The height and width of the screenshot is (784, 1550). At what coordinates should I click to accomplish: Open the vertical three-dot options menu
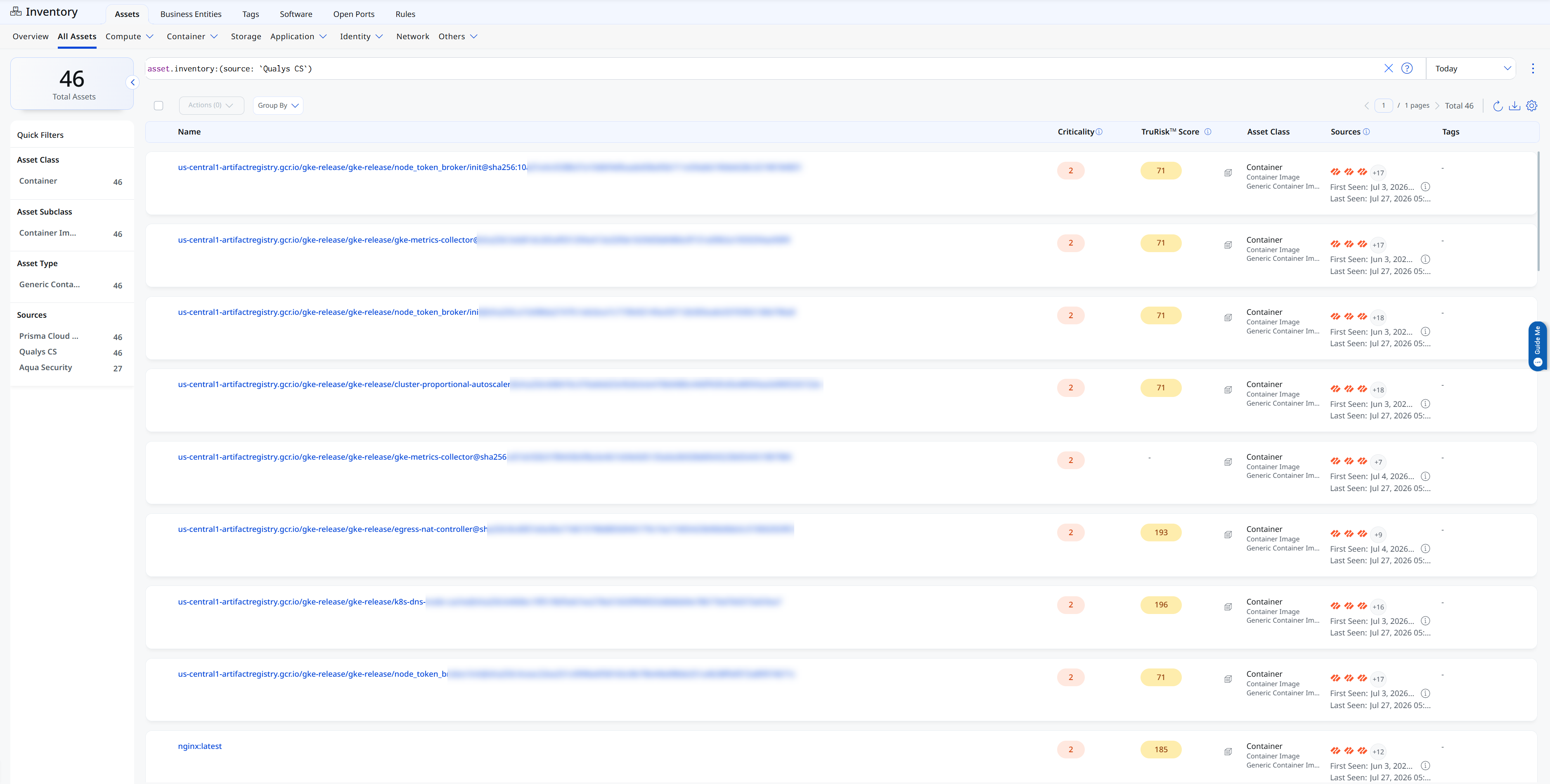click(x=1533, y=68)
